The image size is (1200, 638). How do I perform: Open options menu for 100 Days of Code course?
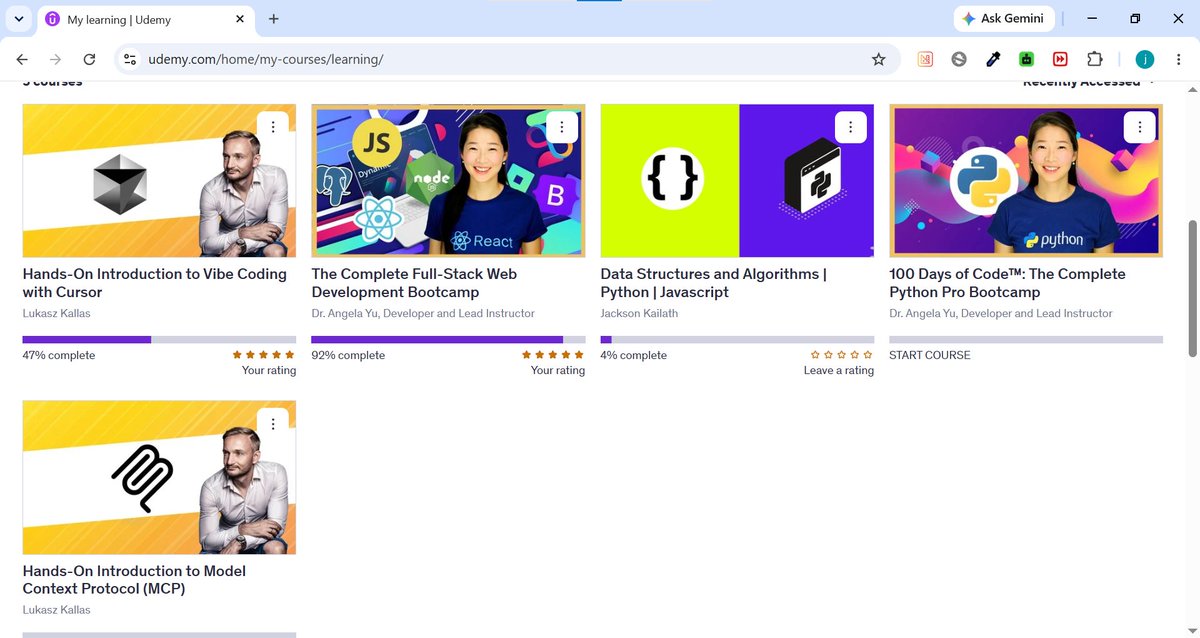click(1139, 127)
